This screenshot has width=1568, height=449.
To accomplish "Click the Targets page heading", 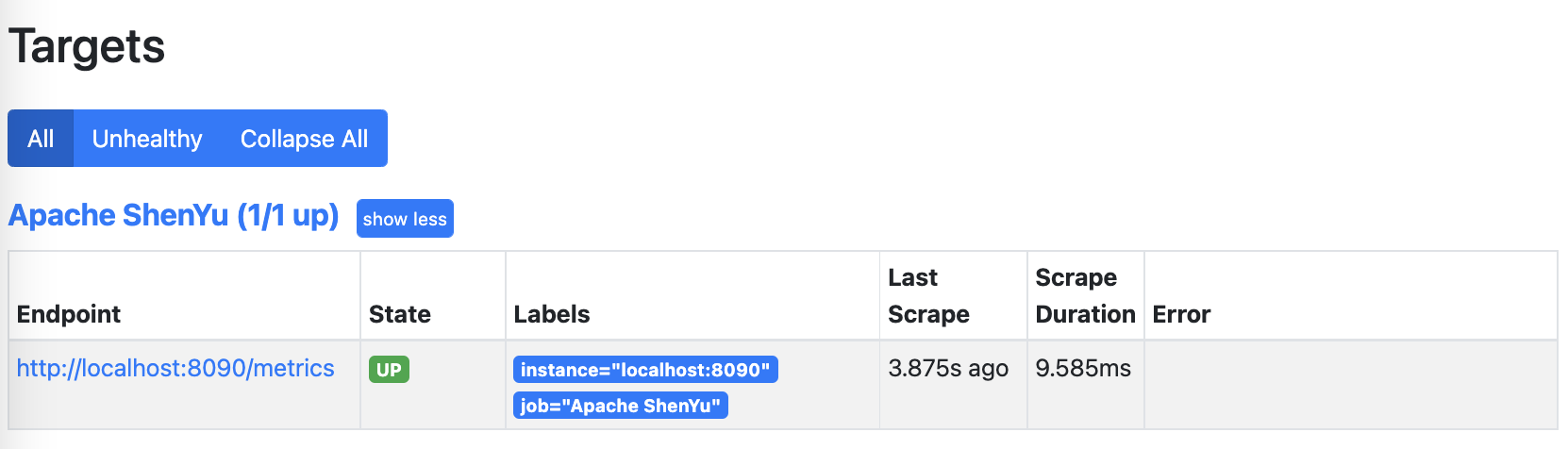I will [x=87, y=46].
